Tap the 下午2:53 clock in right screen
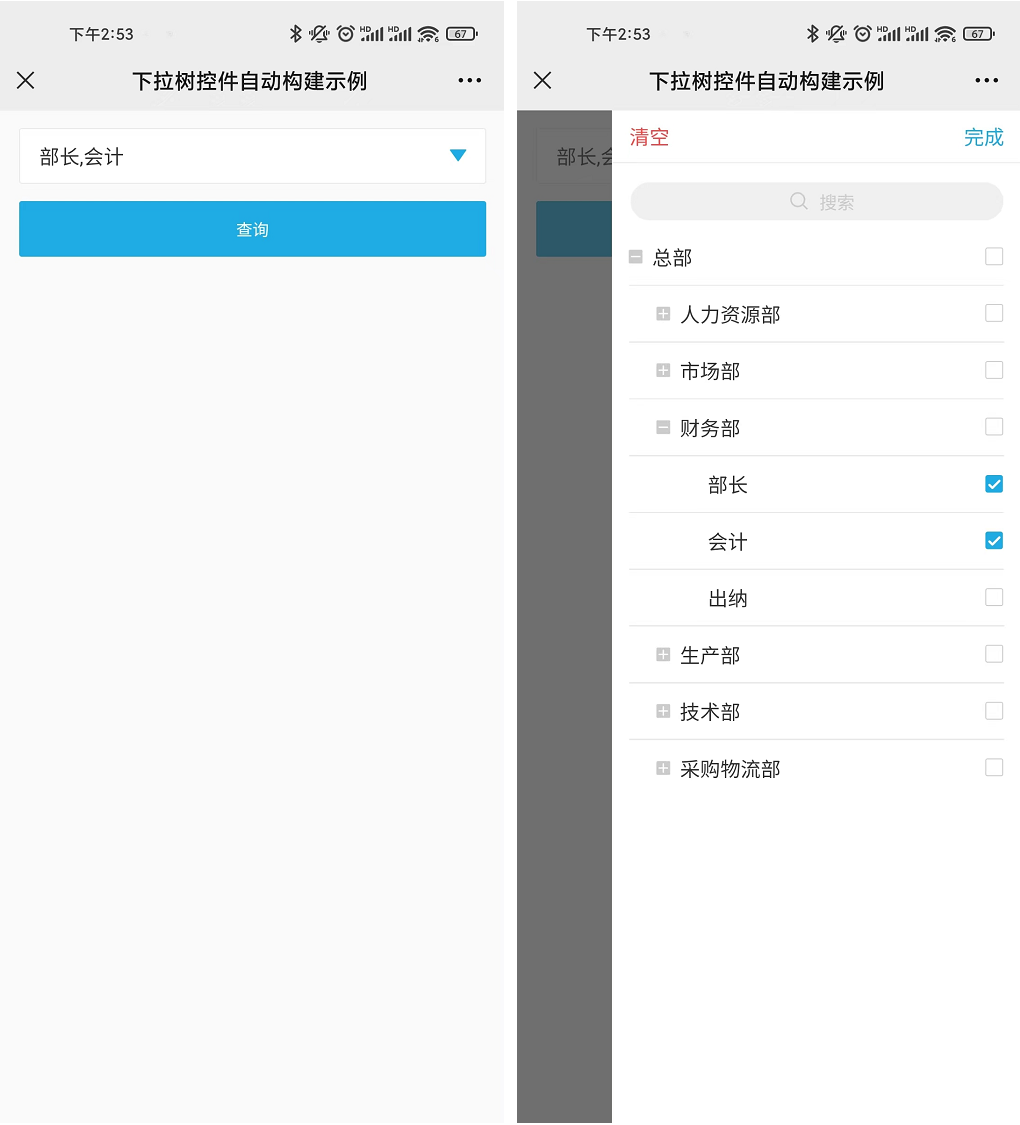 618,34
